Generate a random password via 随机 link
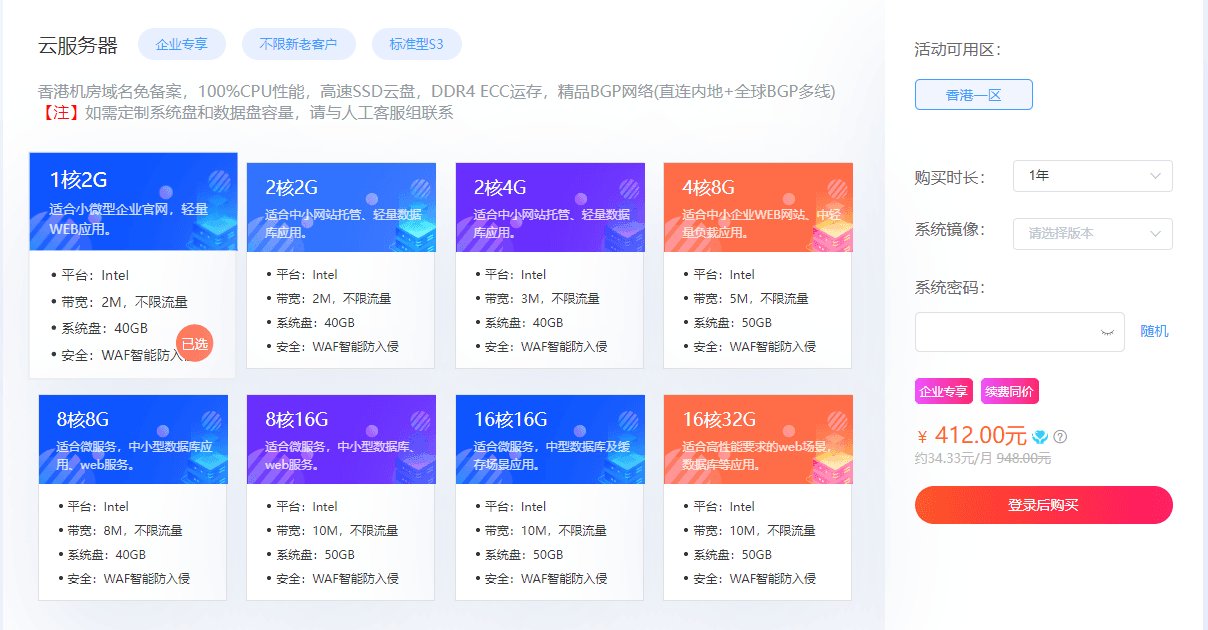The width and height of the screenshot is (1208, 630). (x=1153, y=330)
